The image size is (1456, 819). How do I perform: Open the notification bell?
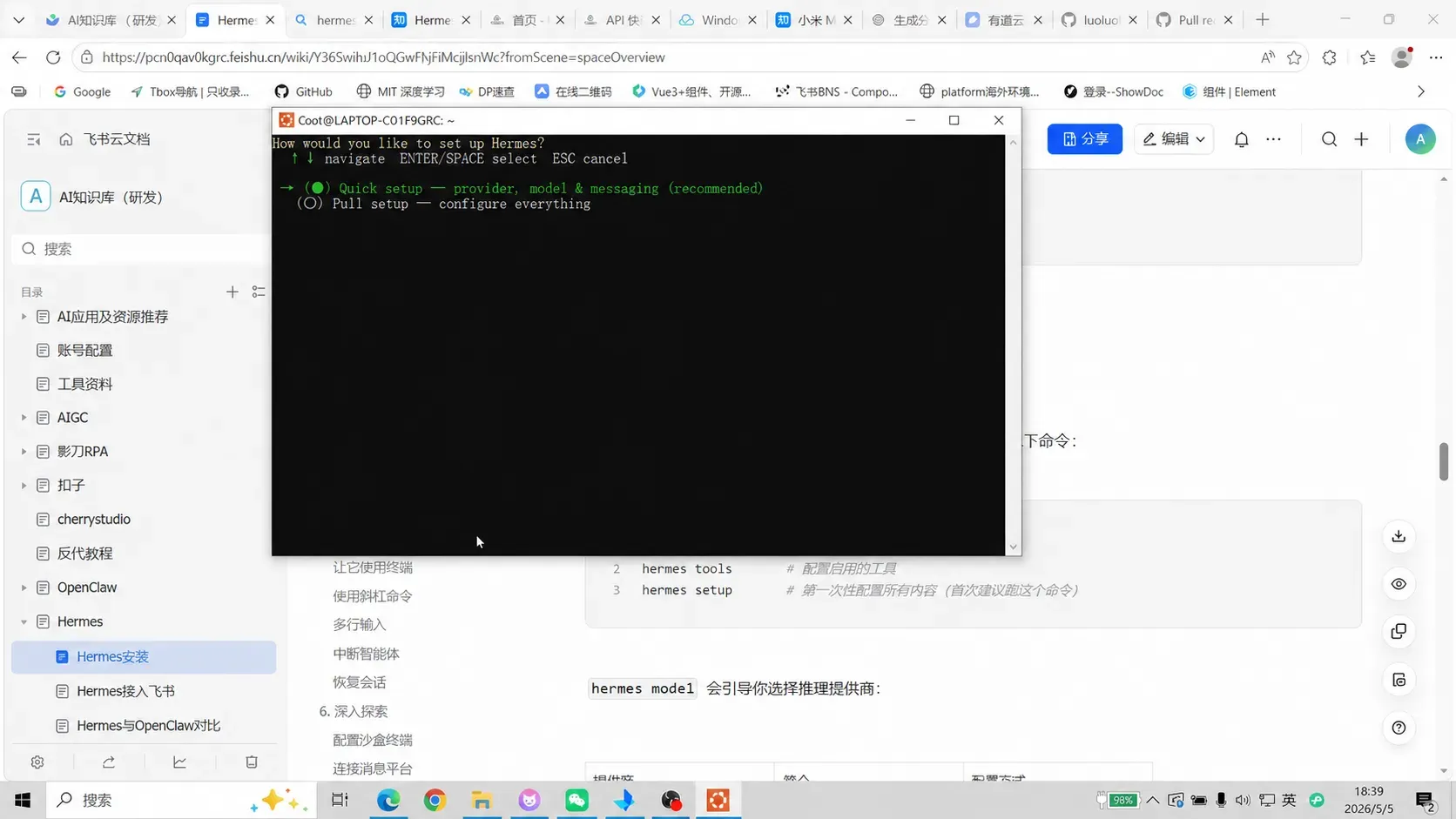1242,139
